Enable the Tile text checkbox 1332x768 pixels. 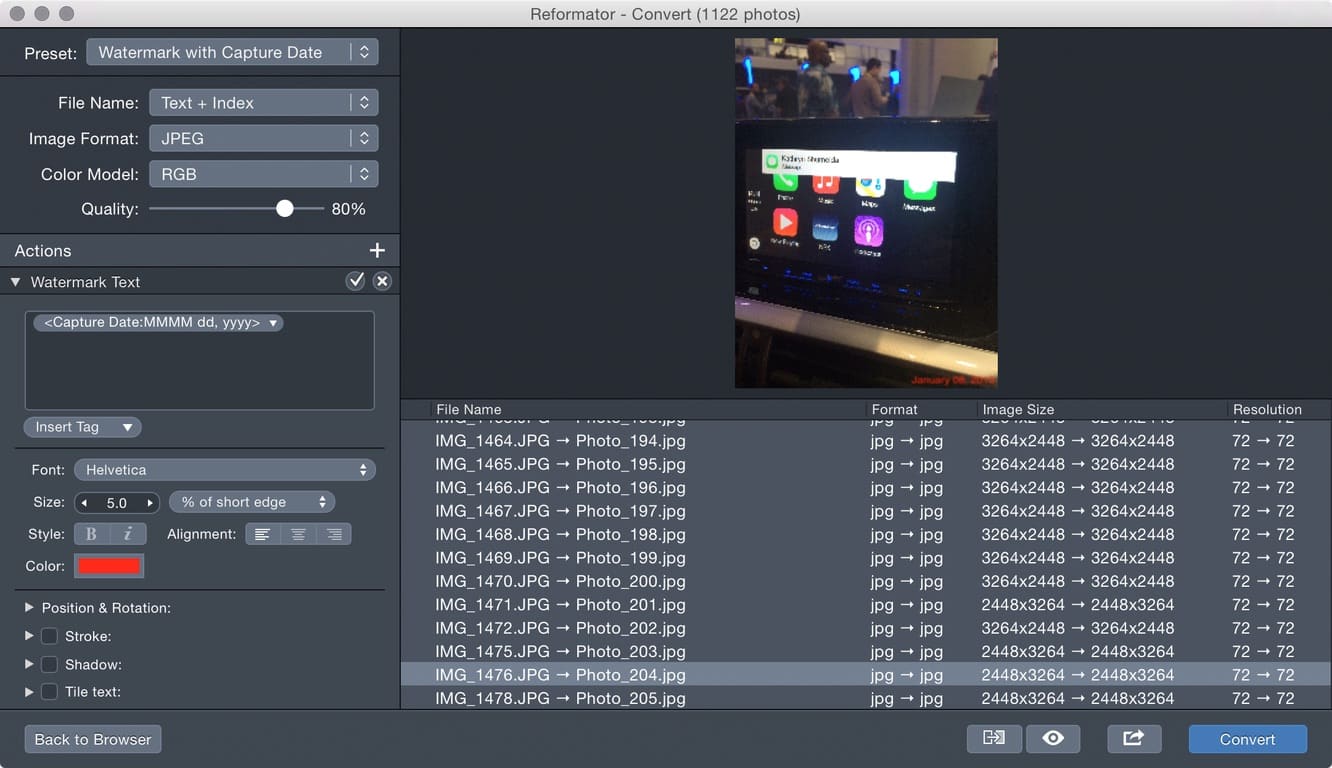(49, 692)
